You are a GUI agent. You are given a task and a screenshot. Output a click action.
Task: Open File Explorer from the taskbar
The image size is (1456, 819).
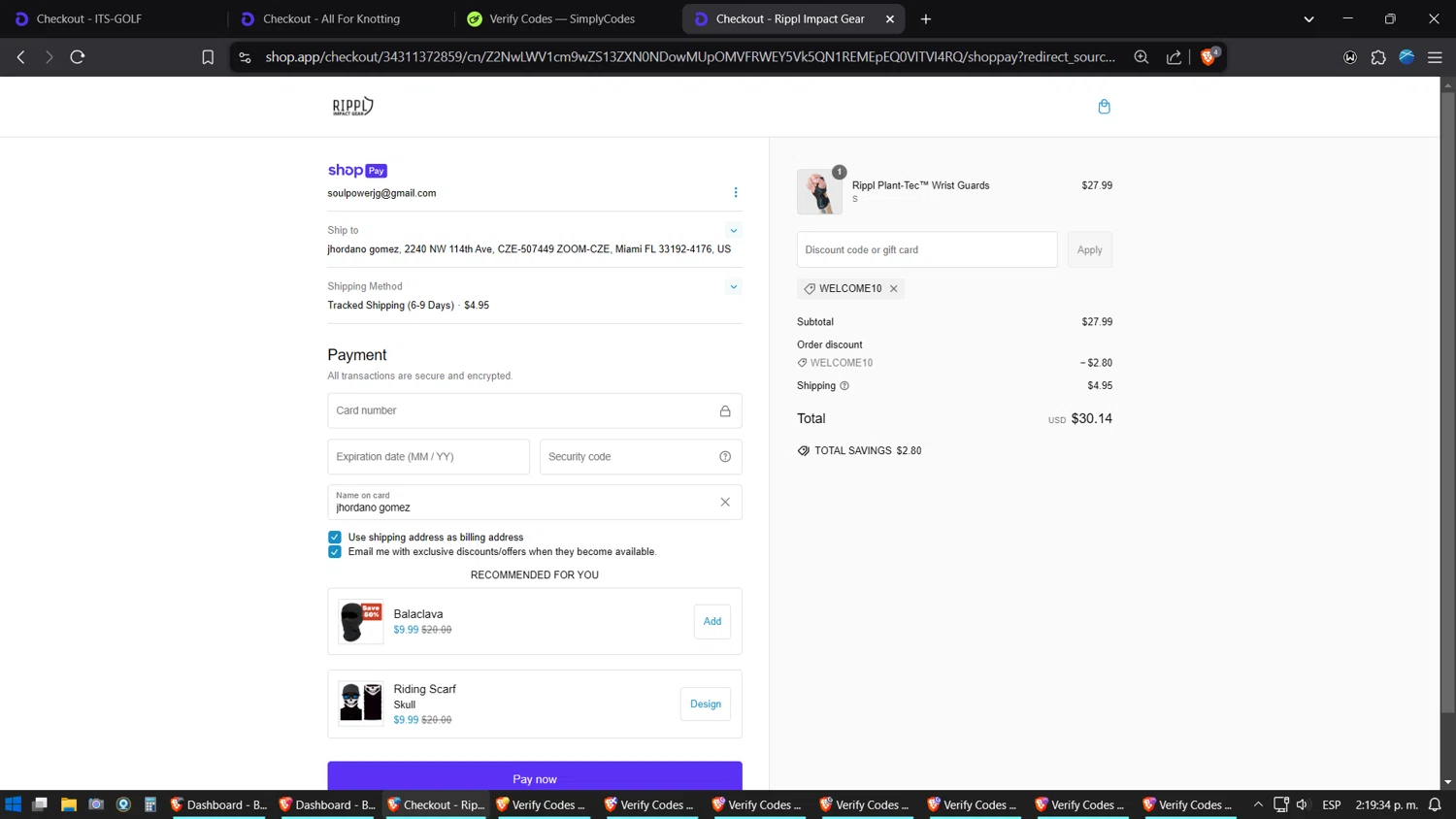click(x=68, y=804)
